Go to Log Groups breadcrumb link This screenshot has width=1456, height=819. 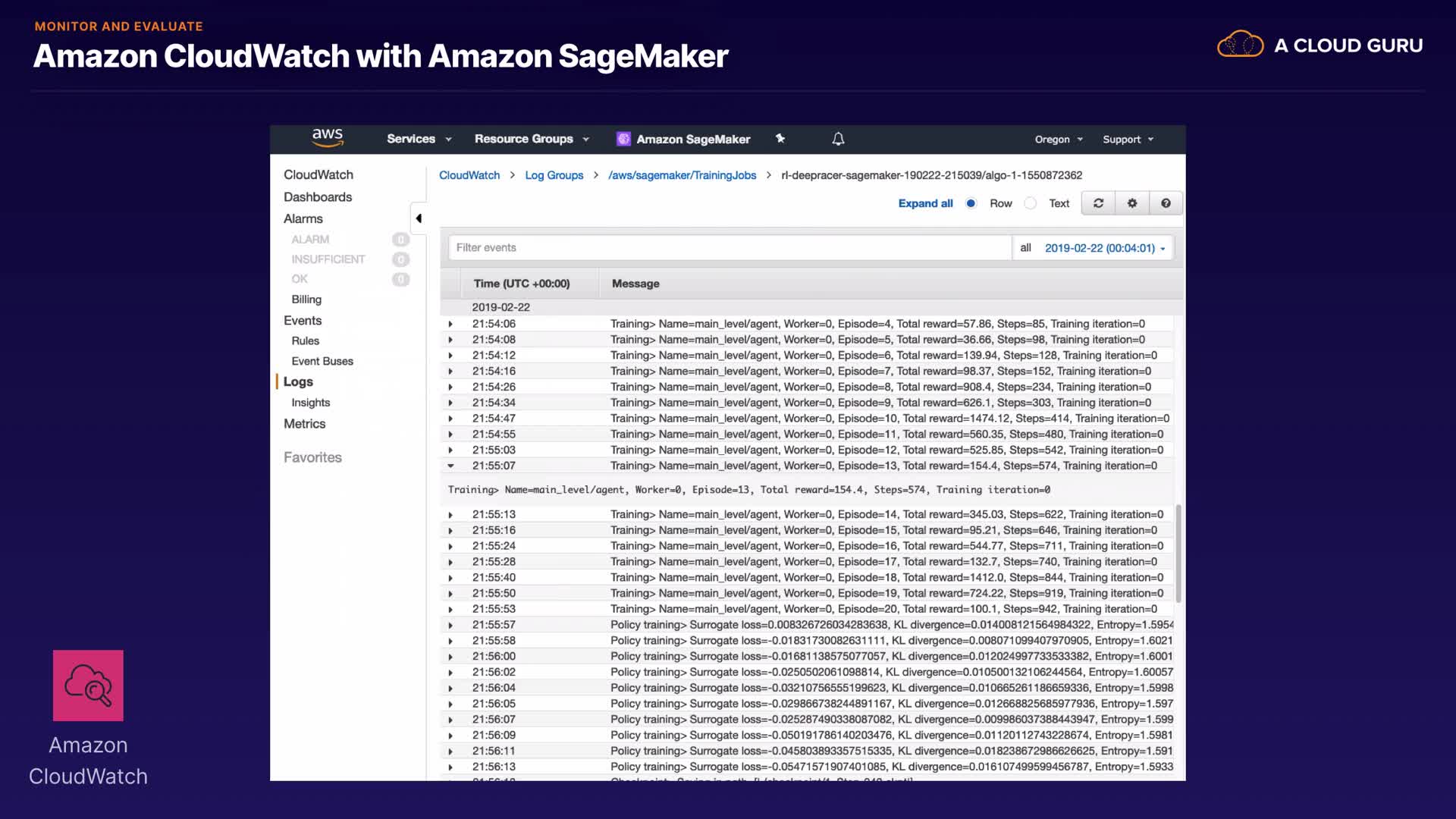tap(554, 175)
